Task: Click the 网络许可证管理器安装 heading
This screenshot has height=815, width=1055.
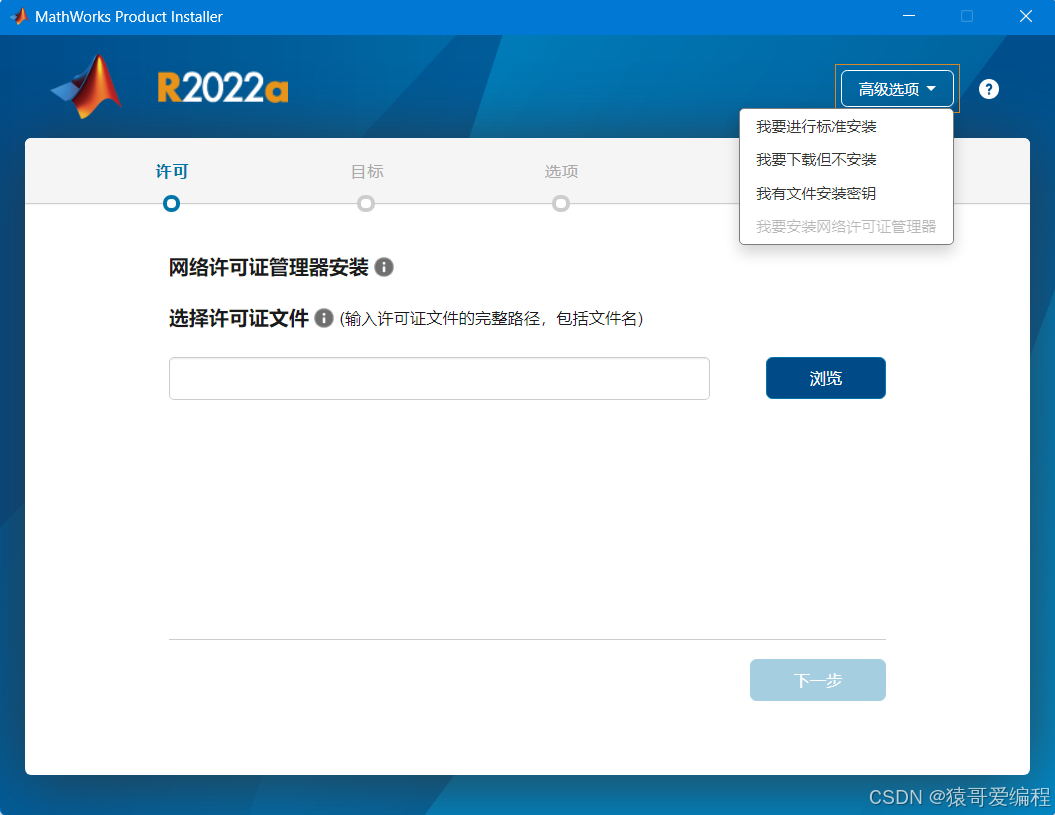Action: (268, 267)
